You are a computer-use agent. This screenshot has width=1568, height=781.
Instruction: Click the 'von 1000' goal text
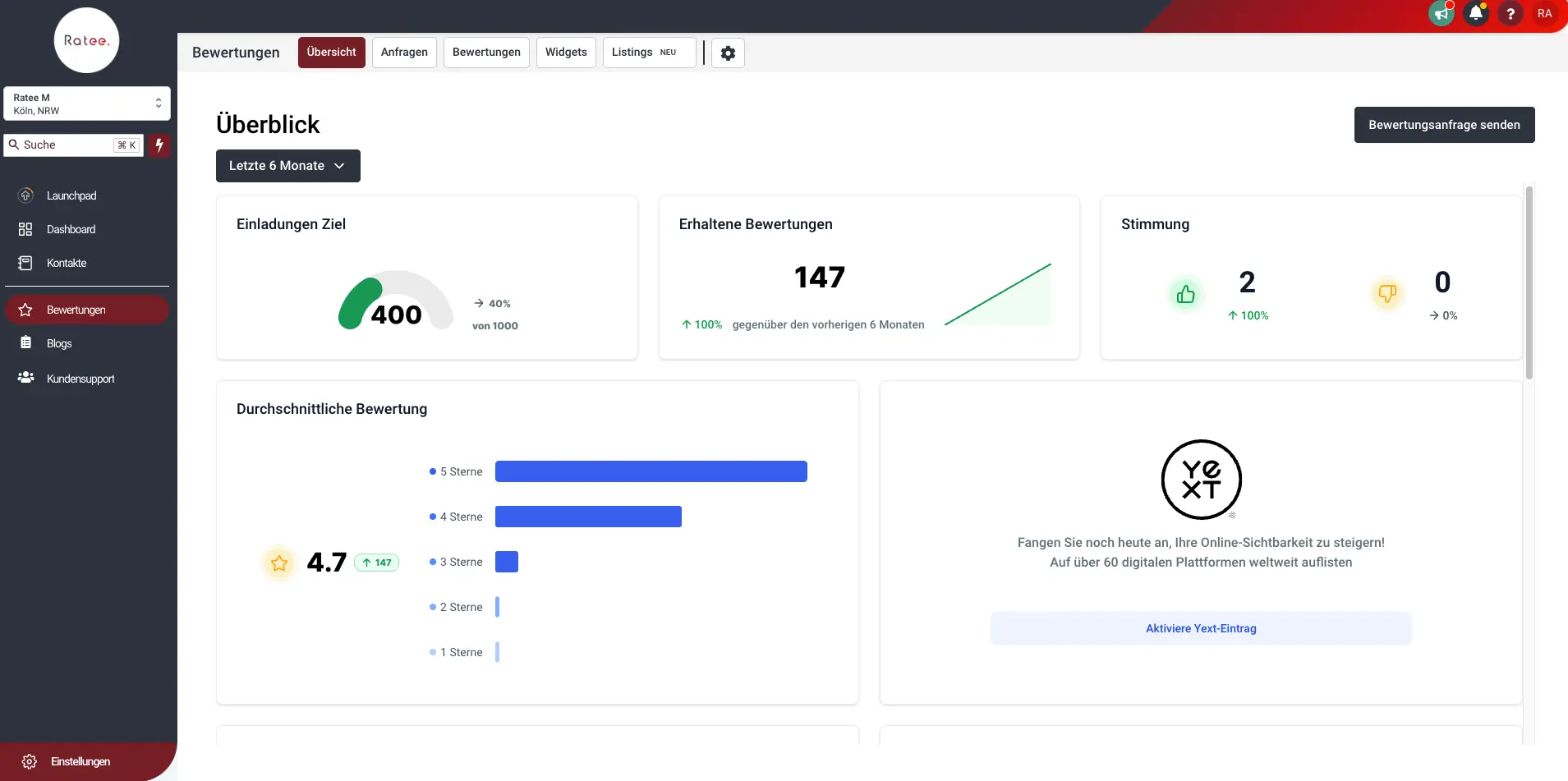495,326
